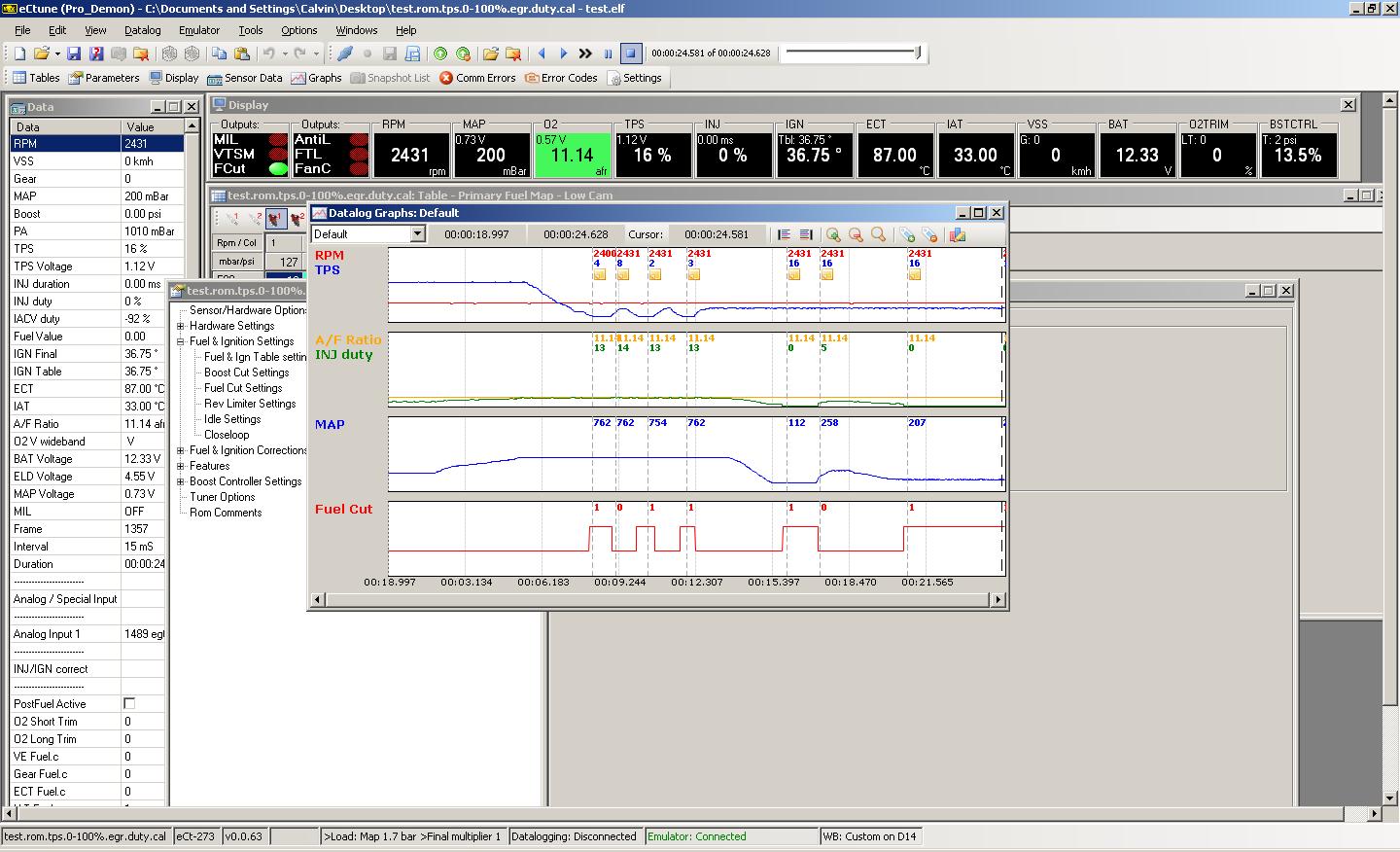The width and height of the screenshot is (1400, 852).
Task: Select Closeloop in the tree
Action: click(x=227, y=435)
